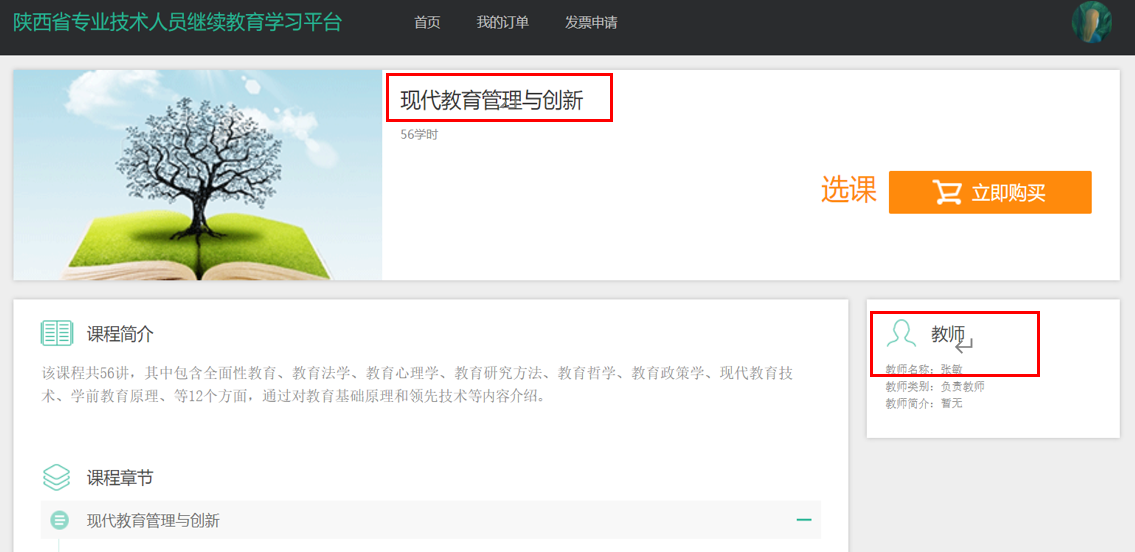
Task: Go to 首页 in the navigation bar
Action: 427,22
